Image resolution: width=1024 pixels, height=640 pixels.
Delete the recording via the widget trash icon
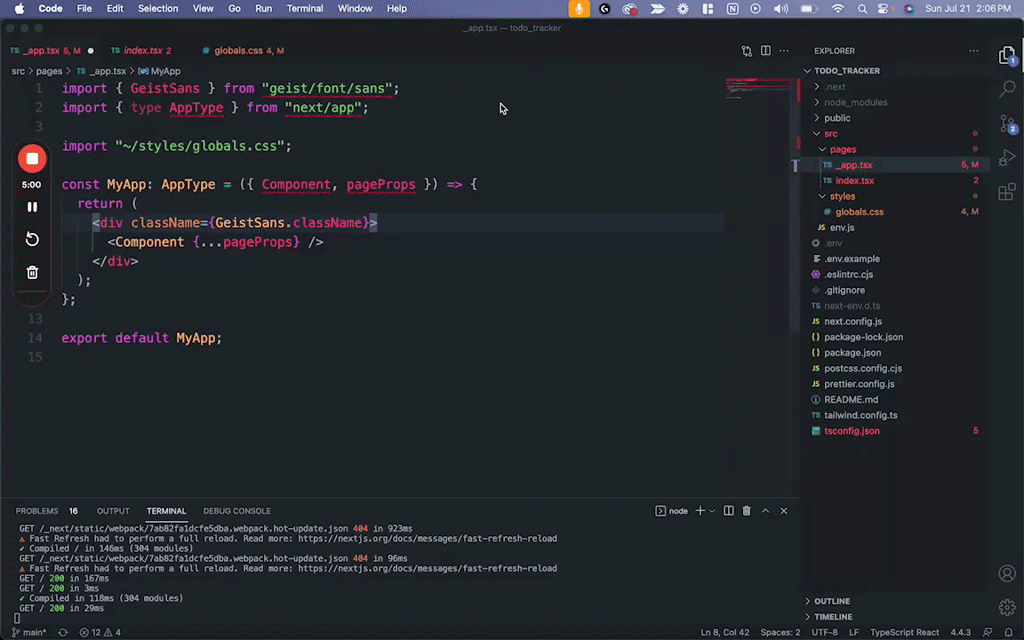click(x=31, y=271)
